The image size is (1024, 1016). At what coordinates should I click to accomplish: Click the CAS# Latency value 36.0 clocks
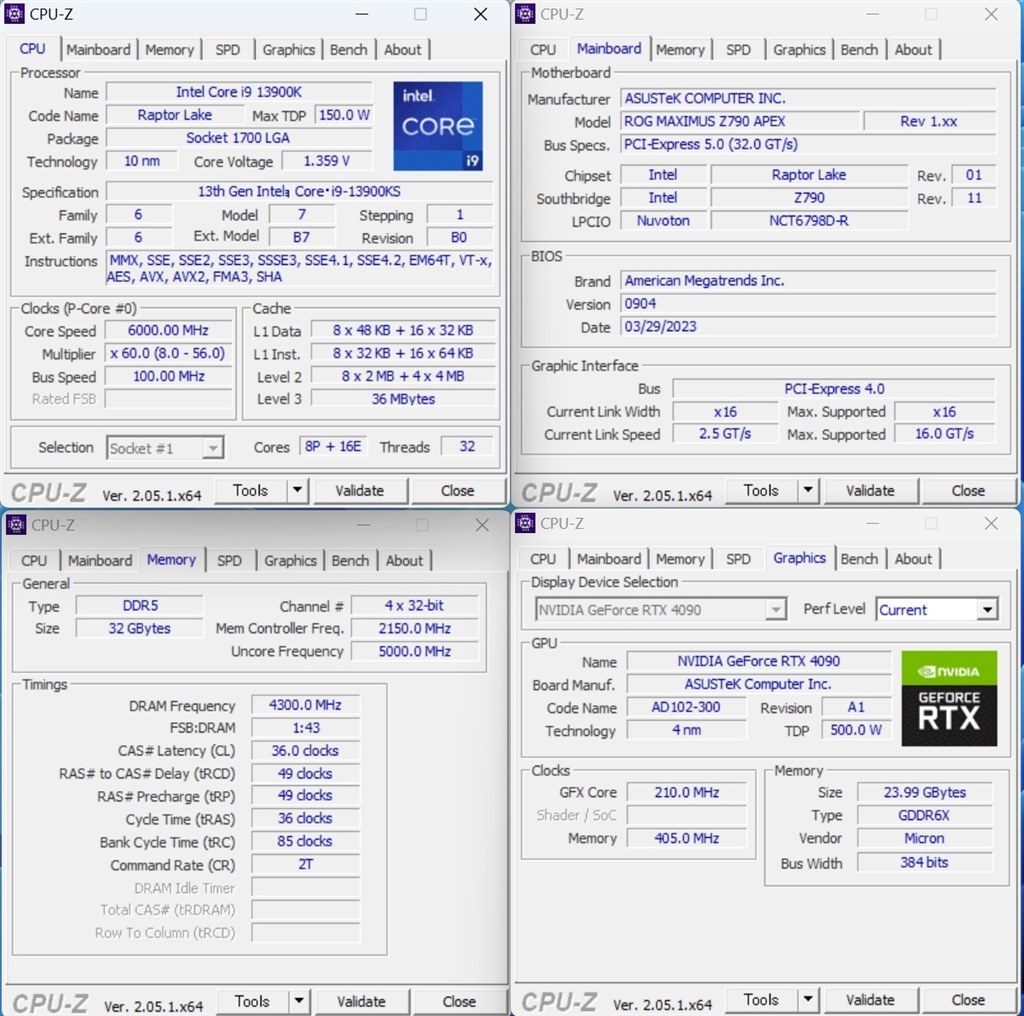click(x=305, y=751)
